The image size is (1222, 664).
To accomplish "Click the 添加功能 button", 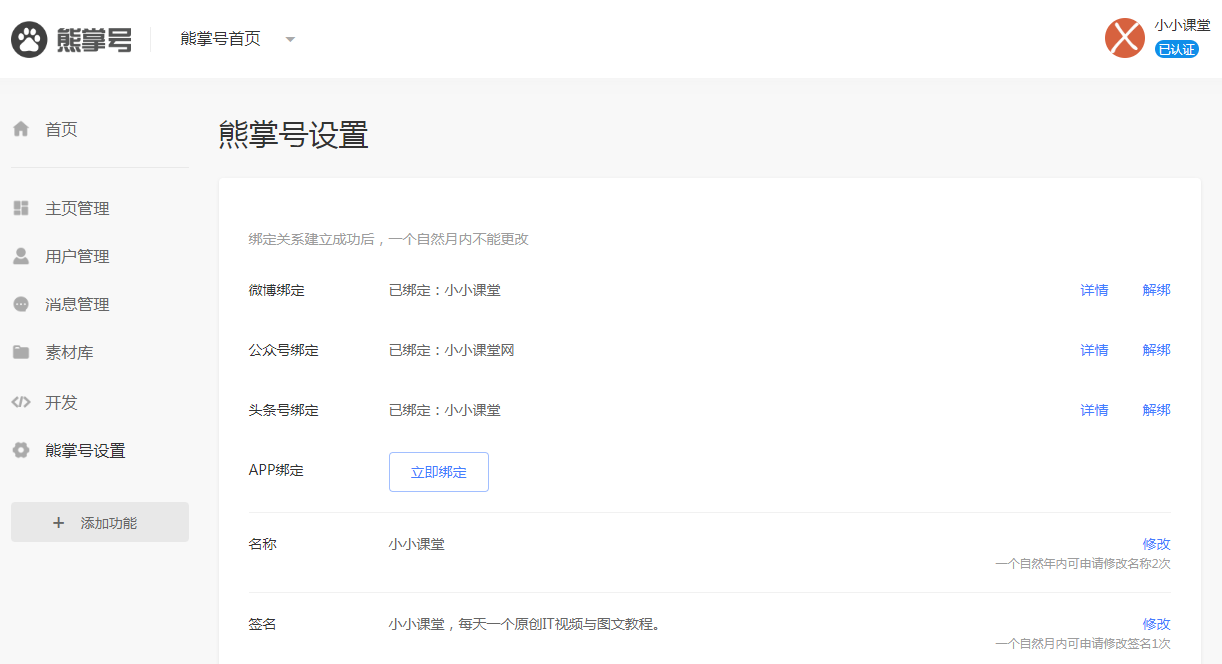I will tap(100, 522).
